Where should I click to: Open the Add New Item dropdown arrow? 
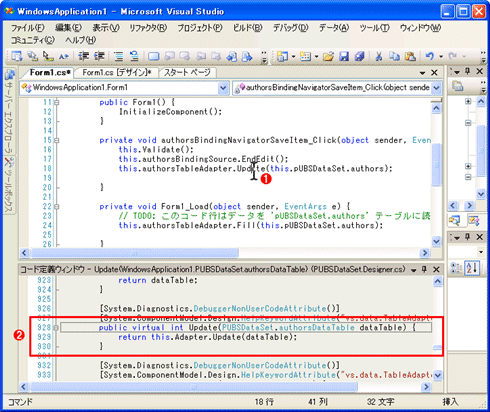click(316, 57)
